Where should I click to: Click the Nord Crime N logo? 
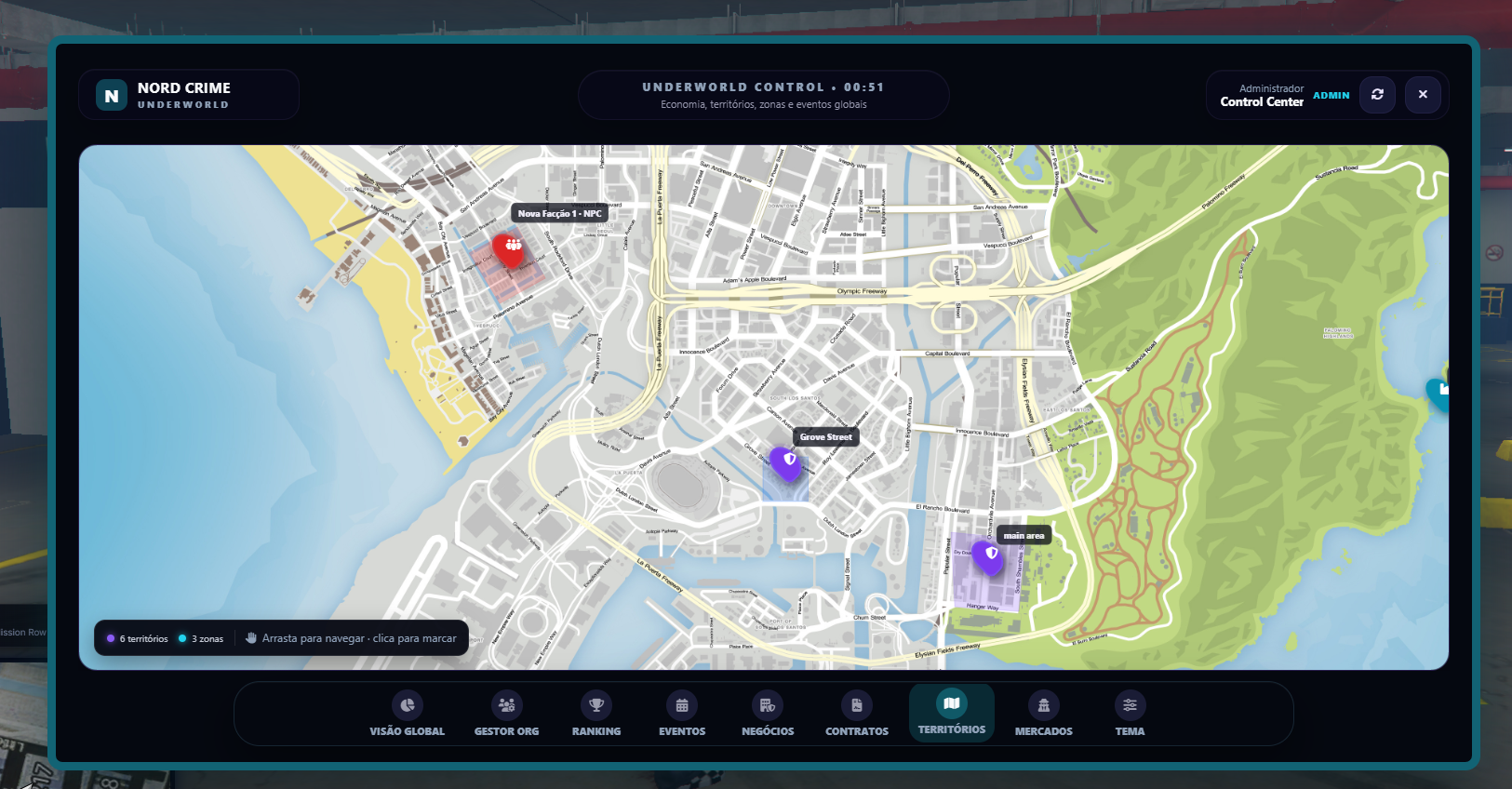[x=112, y=95]
